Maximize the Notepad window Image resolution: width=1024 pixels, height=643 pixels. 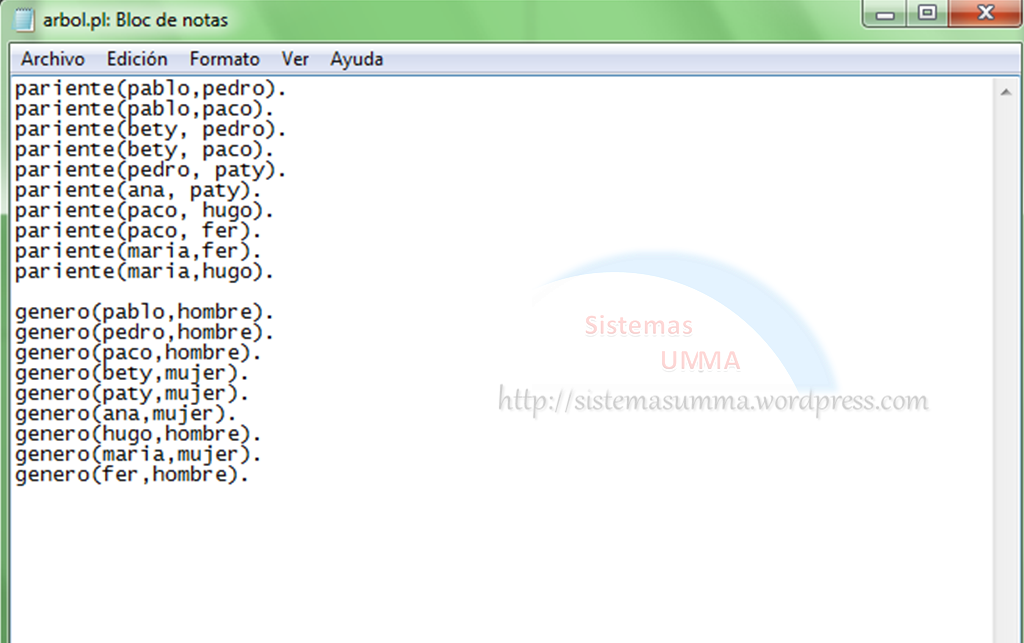927,14
